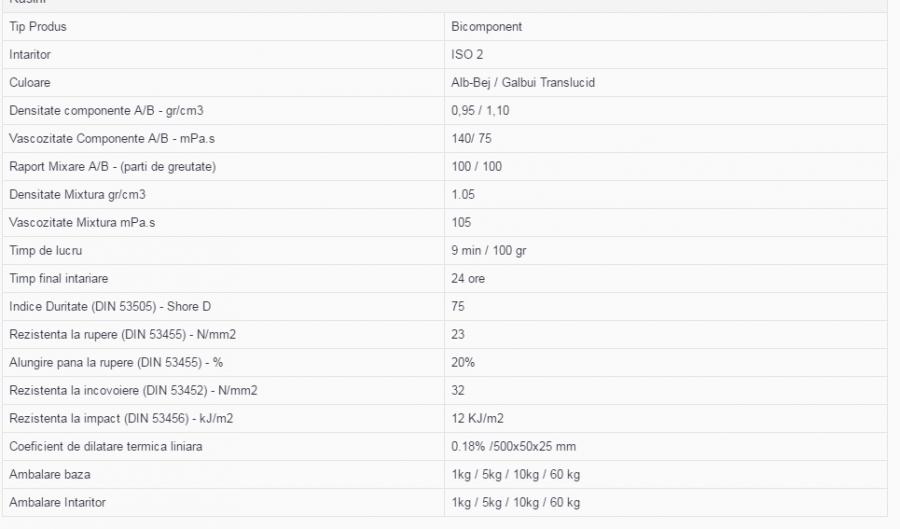900x529 pixels.
Task: Click the "24 ore" final hardening value
Action: pyautogui.click(x=468, y=279)
